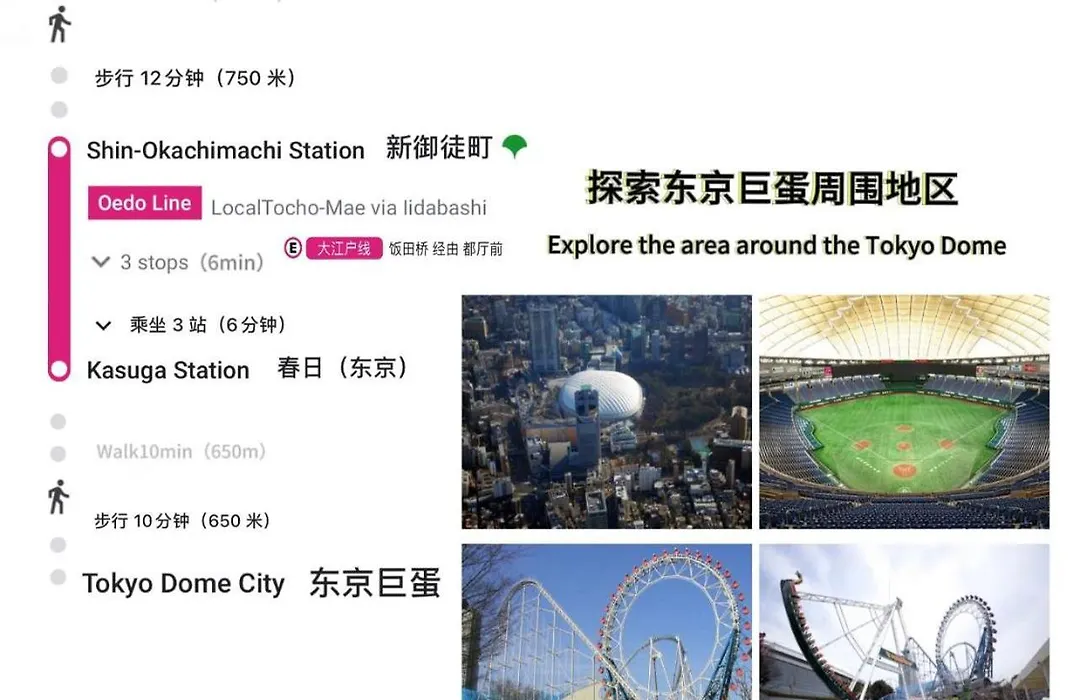Expand the 3 stops (6min) chevron

[101, 262]
